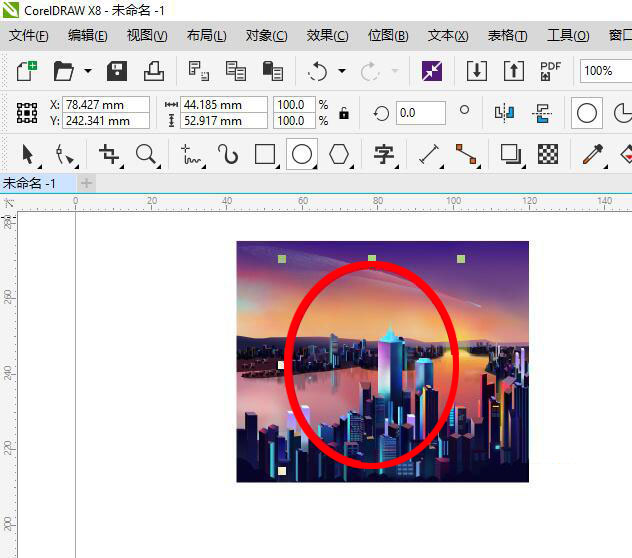Switch to the 未命名 -1 document tab

37,183
